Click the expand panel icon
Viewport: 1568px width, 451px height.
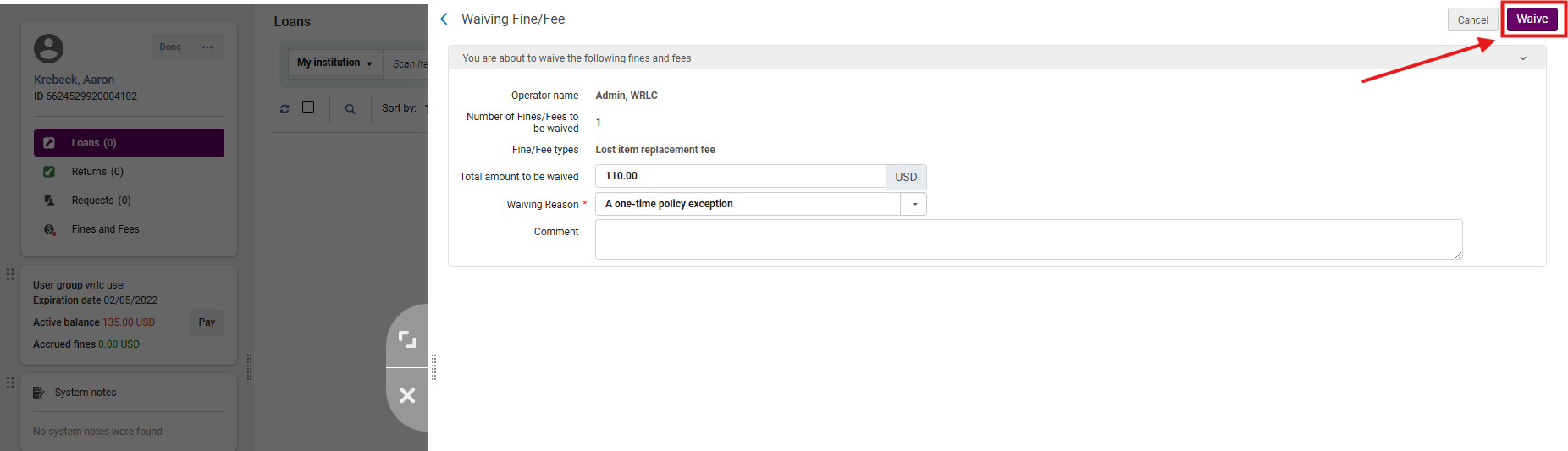pos(407,339)
